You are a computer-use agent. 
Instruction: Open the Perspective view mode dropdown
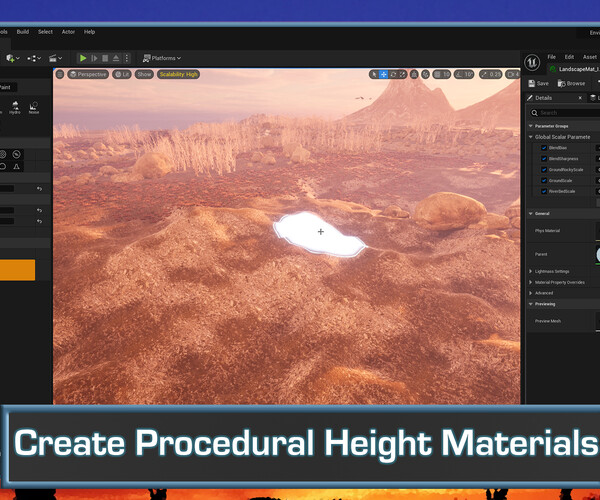[88, 74]
